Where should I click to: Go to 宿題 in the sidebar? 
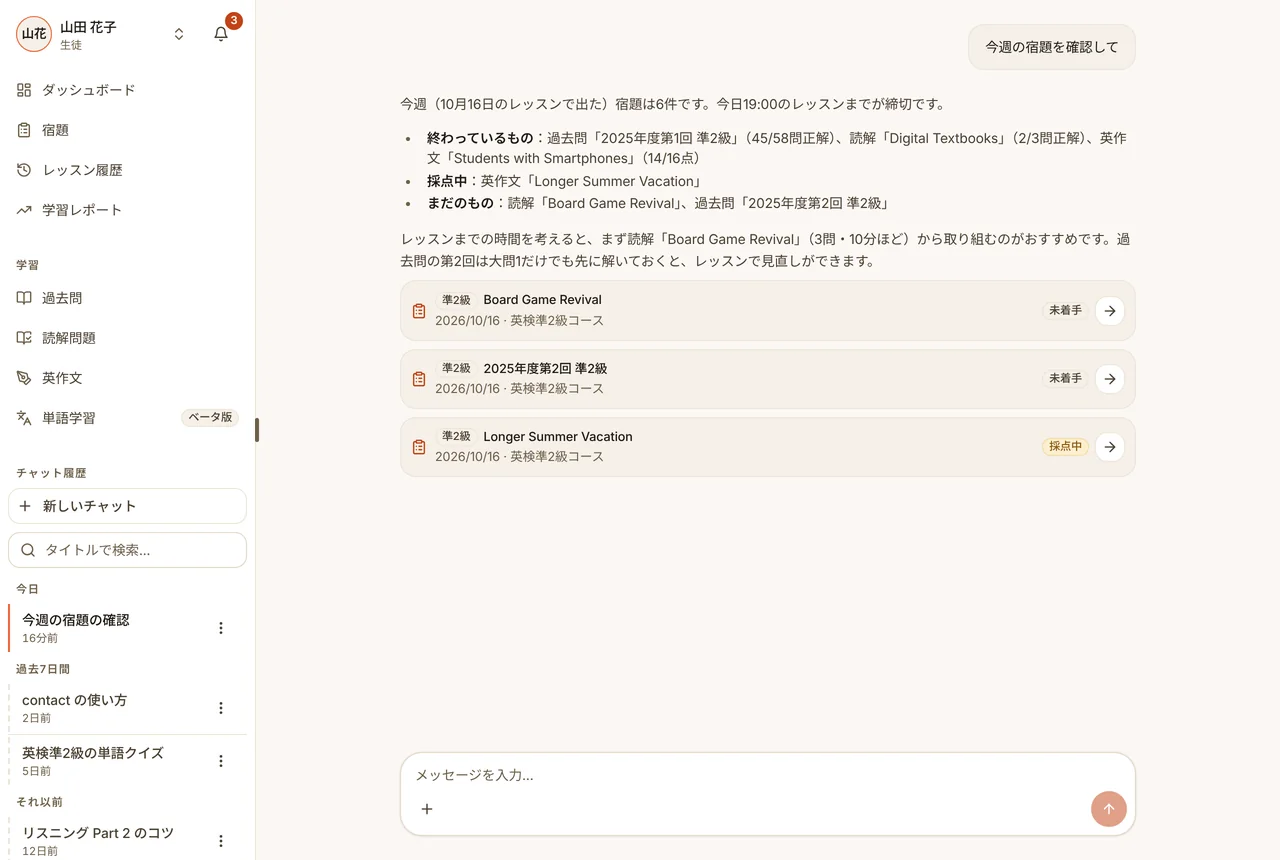pos(127,130)
